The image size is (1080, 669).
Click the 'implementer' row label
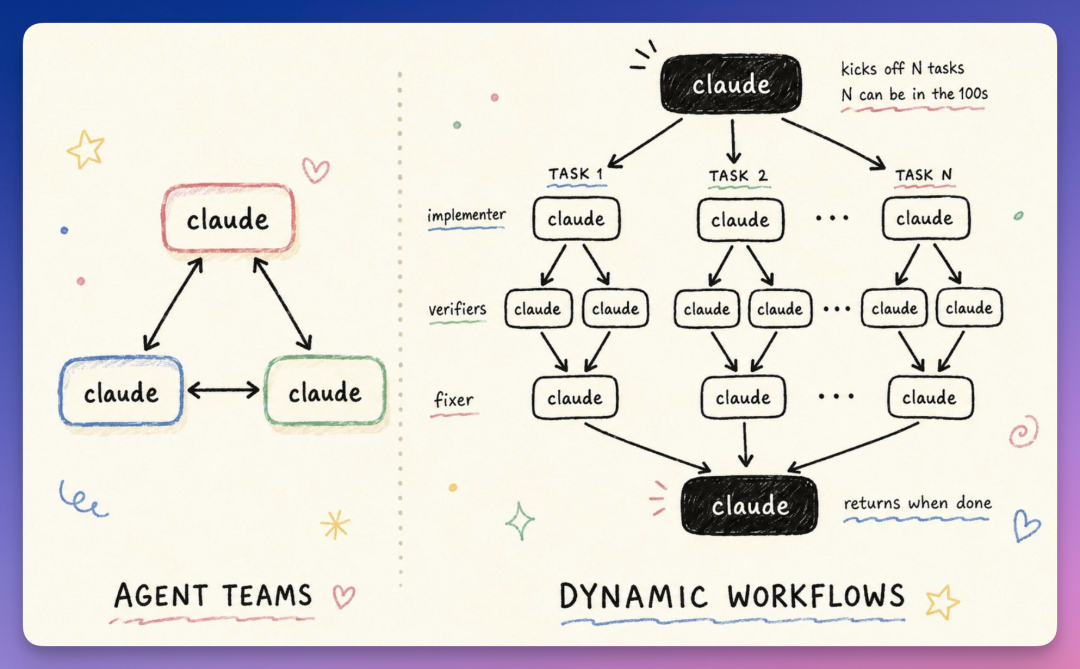(x=466, y=216)
